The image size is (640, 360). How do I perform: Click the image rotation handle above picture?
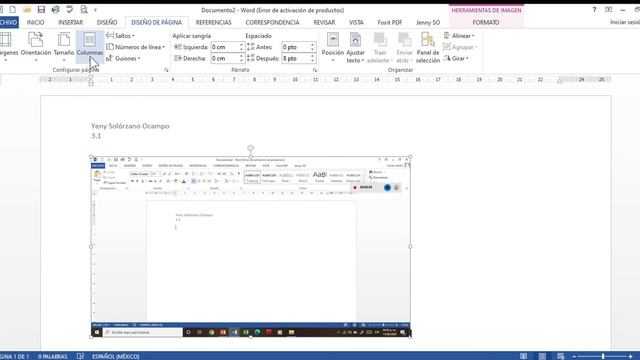pyautogui.click(x=251, y=148)
